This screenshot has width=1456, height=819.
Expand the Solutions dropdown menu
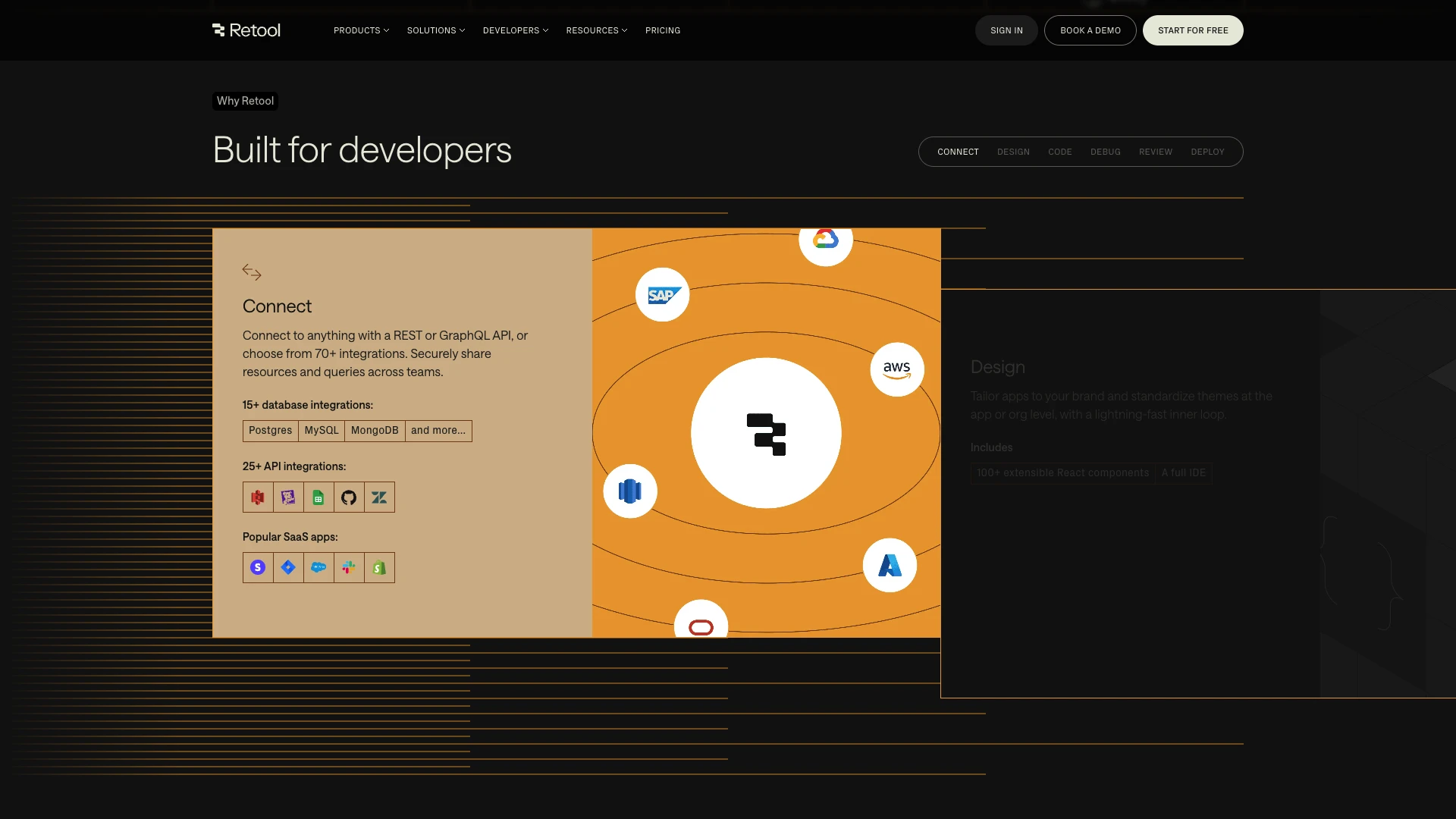(436, 30)
